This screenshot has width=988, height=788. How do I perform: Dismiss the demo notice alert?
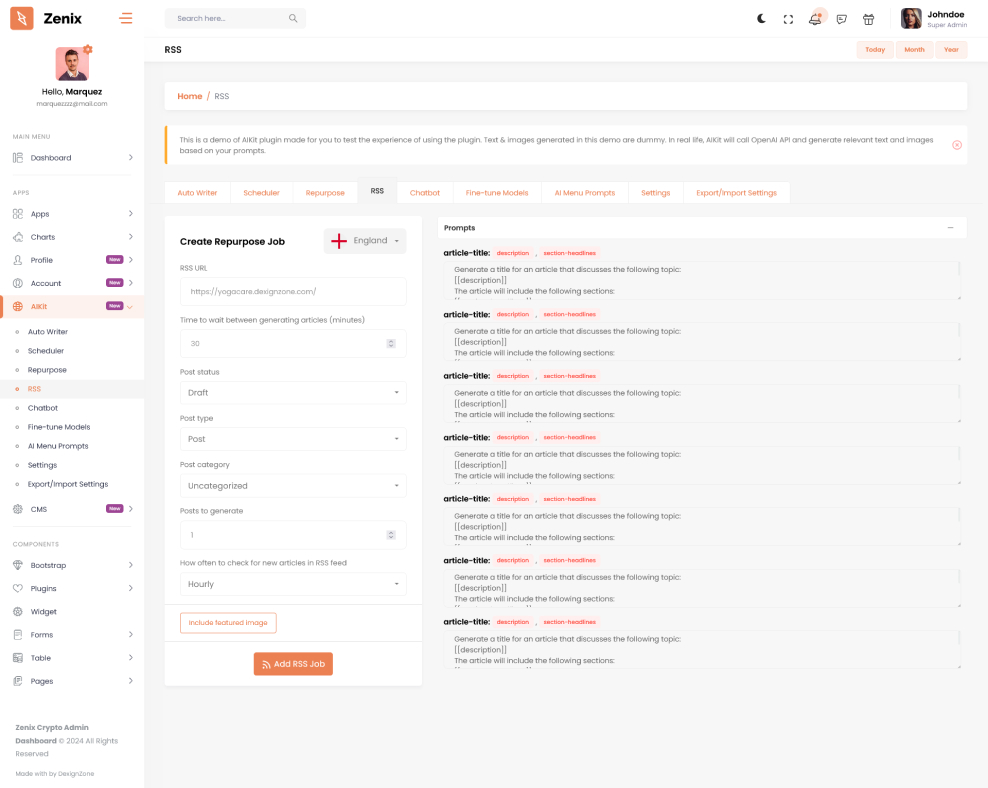(x=956, y=145)
